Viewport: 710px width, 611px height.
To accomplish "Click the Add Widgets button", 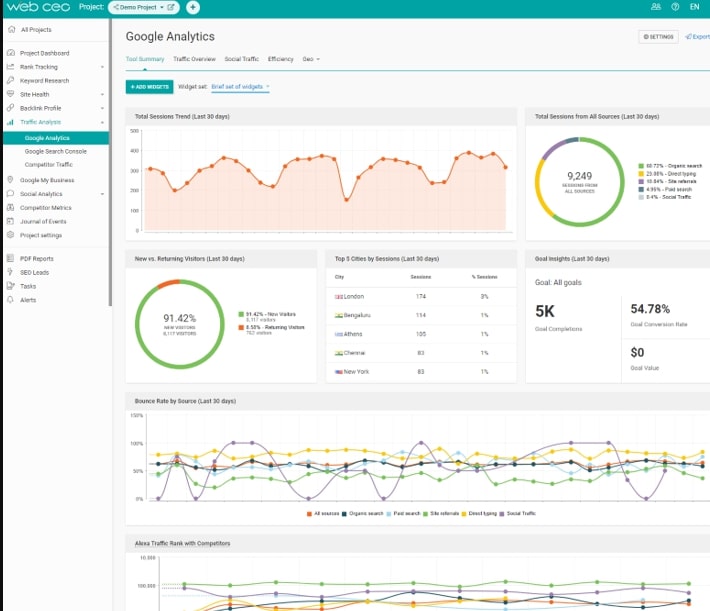I will coord(149,87).
